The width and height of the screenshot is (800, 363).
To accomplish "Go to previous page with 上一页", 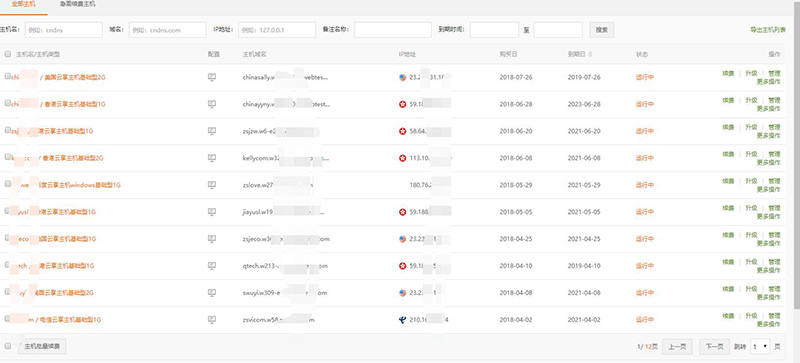I will click(x=677, y=347).
